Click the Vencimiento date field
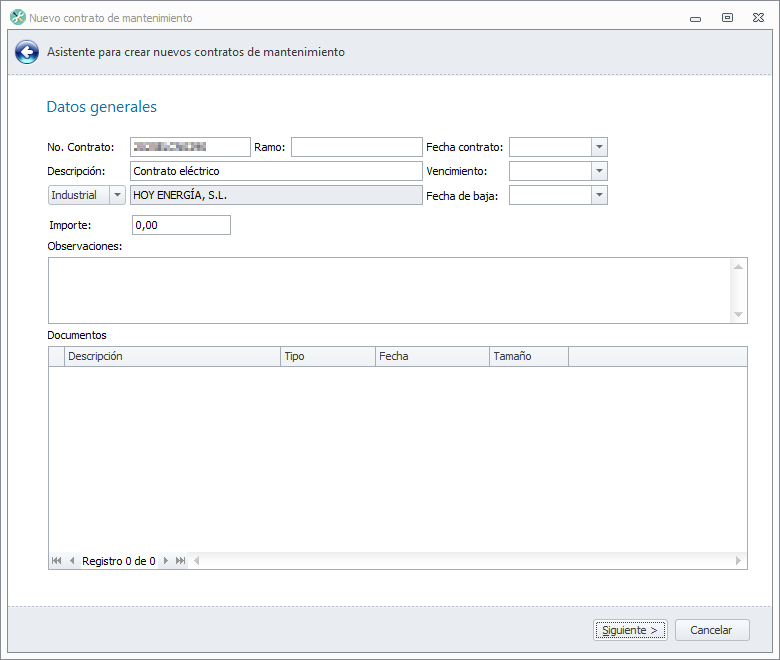780x660 pixels. point(550,171)
